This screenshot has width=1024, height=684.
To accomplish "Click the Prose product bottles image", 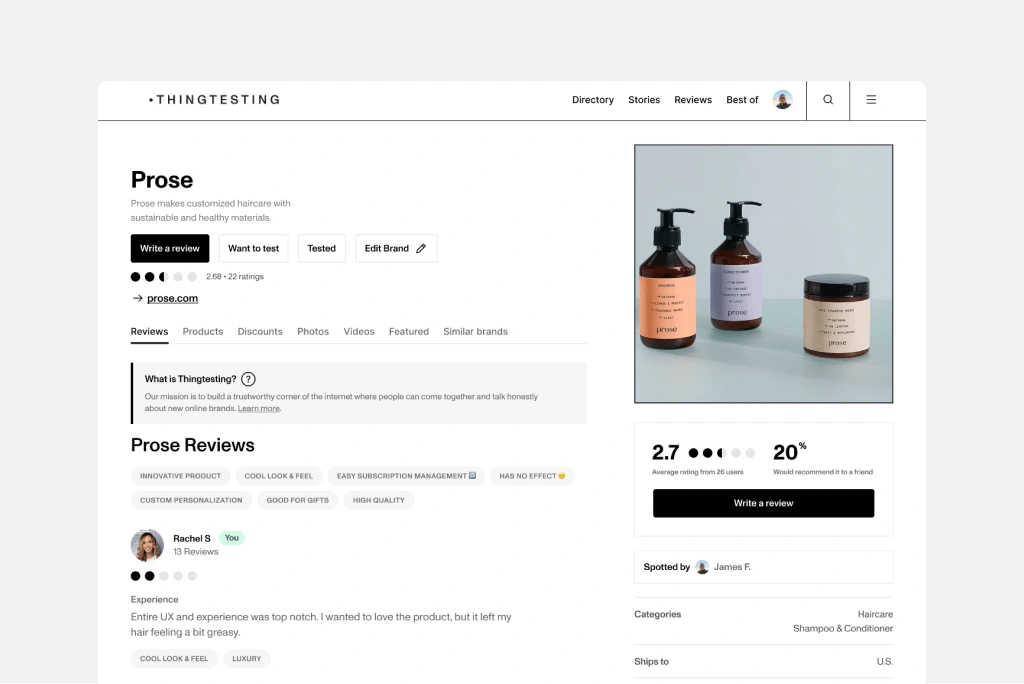I will pyautogui.click(x=763, y=274).
